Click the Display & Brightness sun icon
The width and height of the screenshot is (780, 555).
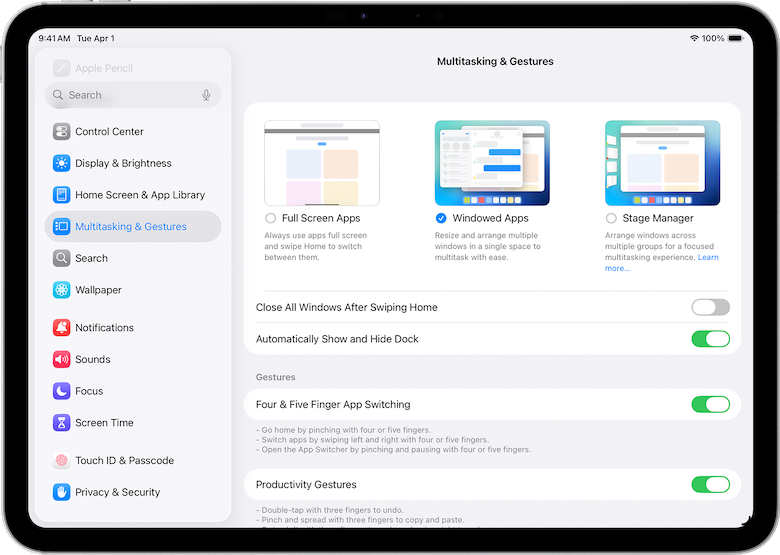[x=62, y=163]
